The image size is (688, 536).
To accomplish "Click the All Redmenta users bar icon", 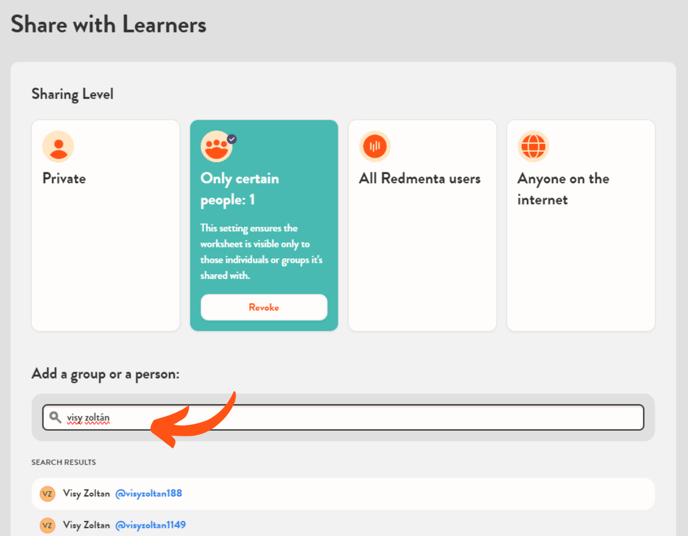I will click(375, 147).
